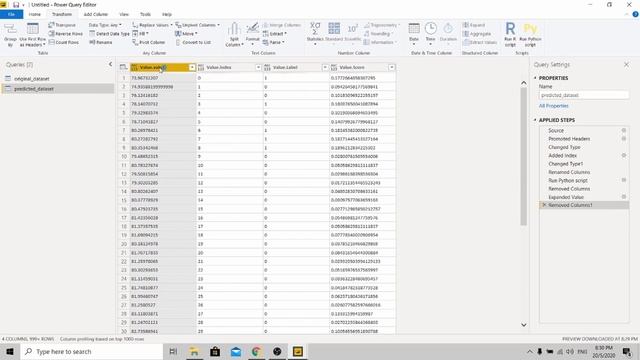Open the Statistics dropdown
Screen dimensions: 640x360
315,33
